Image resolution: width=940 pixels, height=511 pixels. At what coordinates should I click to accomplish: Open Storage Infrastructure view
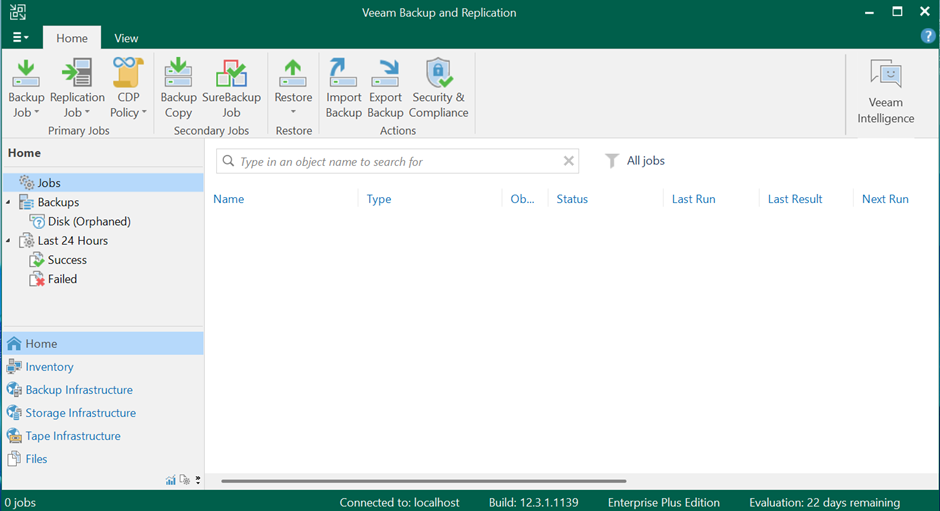point(80,413)
